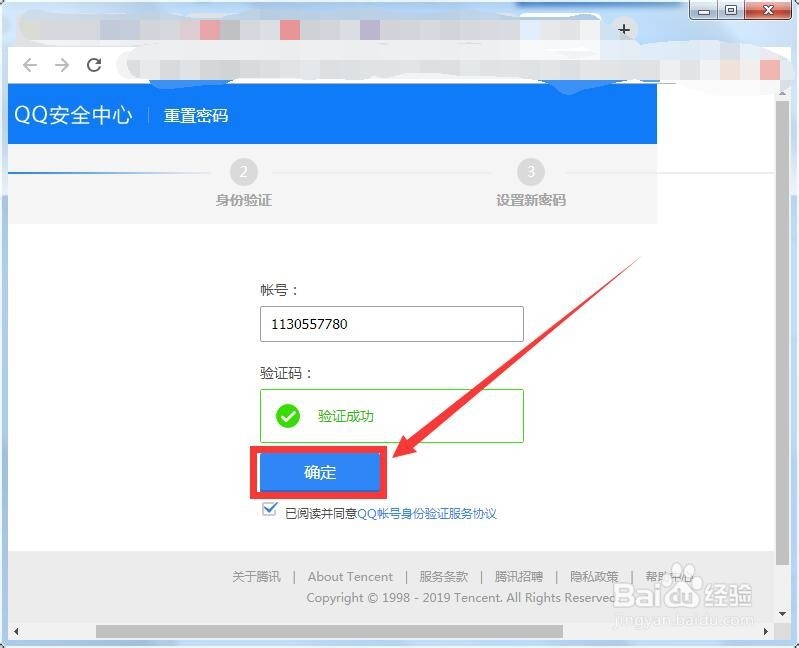Screen dimensions: 799x648
Task: Open the QQ帐号身份验证服务协议 link
Action: [x=427, y=514]
